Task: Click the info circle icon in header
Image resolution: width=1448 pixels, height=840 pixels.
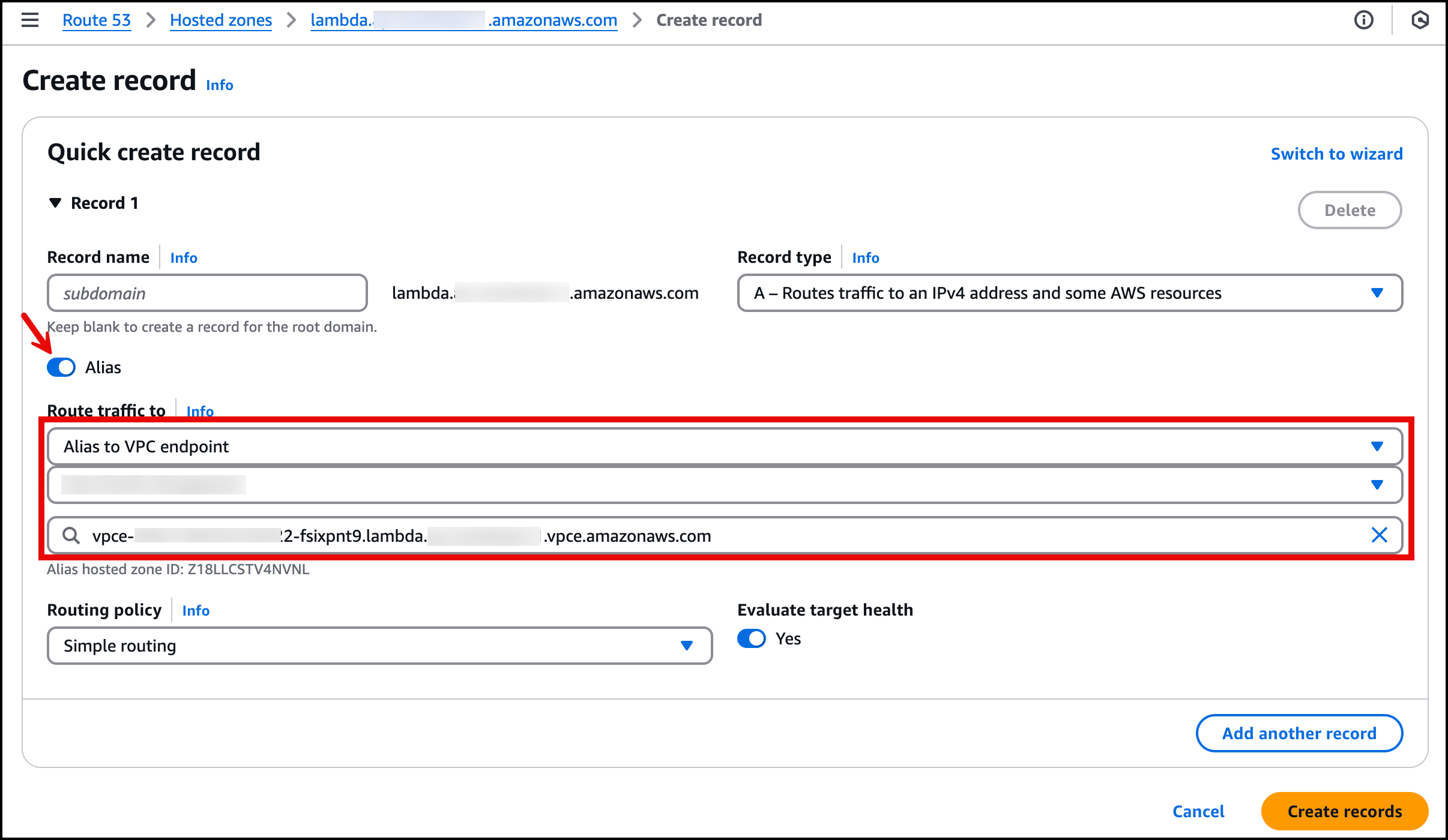Action: click(1363, 20)
